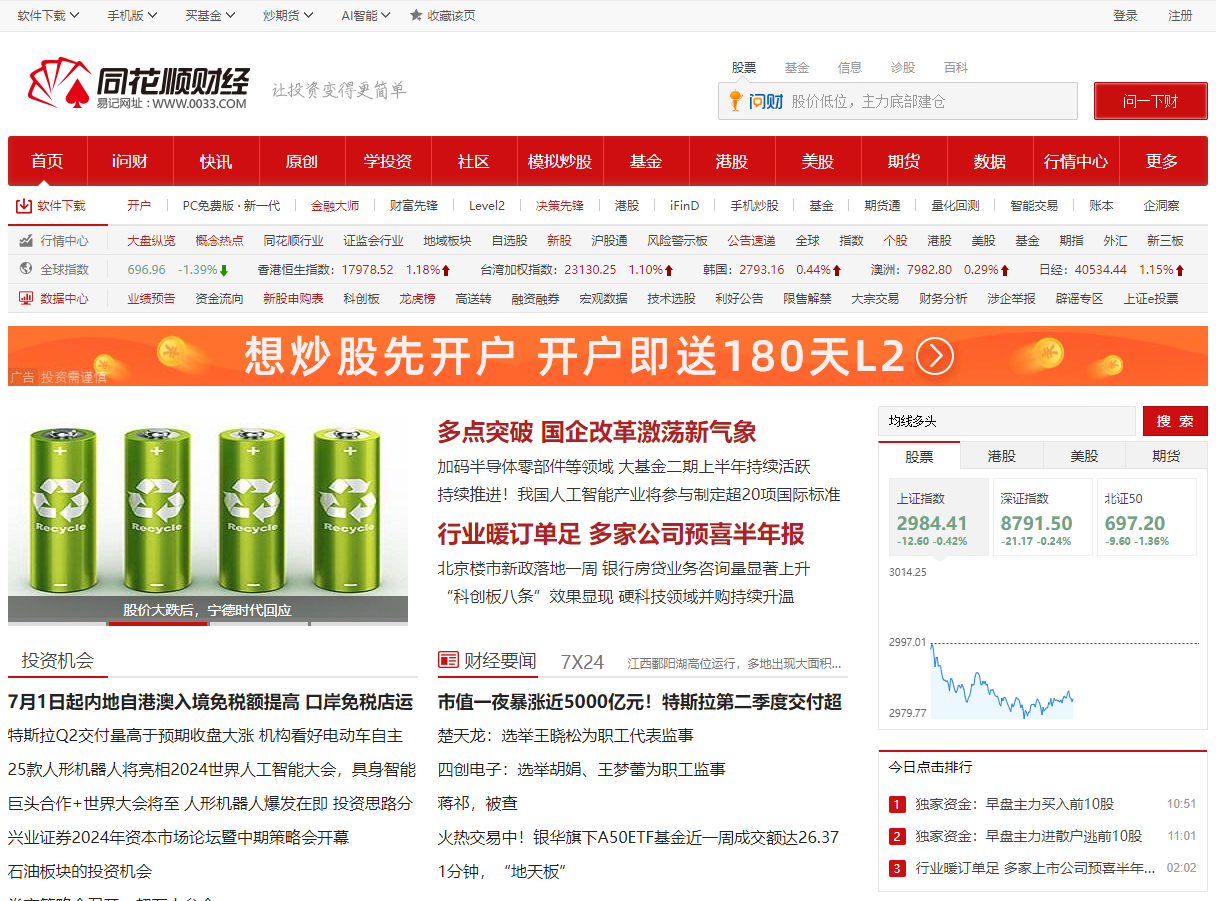Open 快讯 in the red navigation bar
The width and height of the screenshot is (1216, 901).
(x=216, y=161)
